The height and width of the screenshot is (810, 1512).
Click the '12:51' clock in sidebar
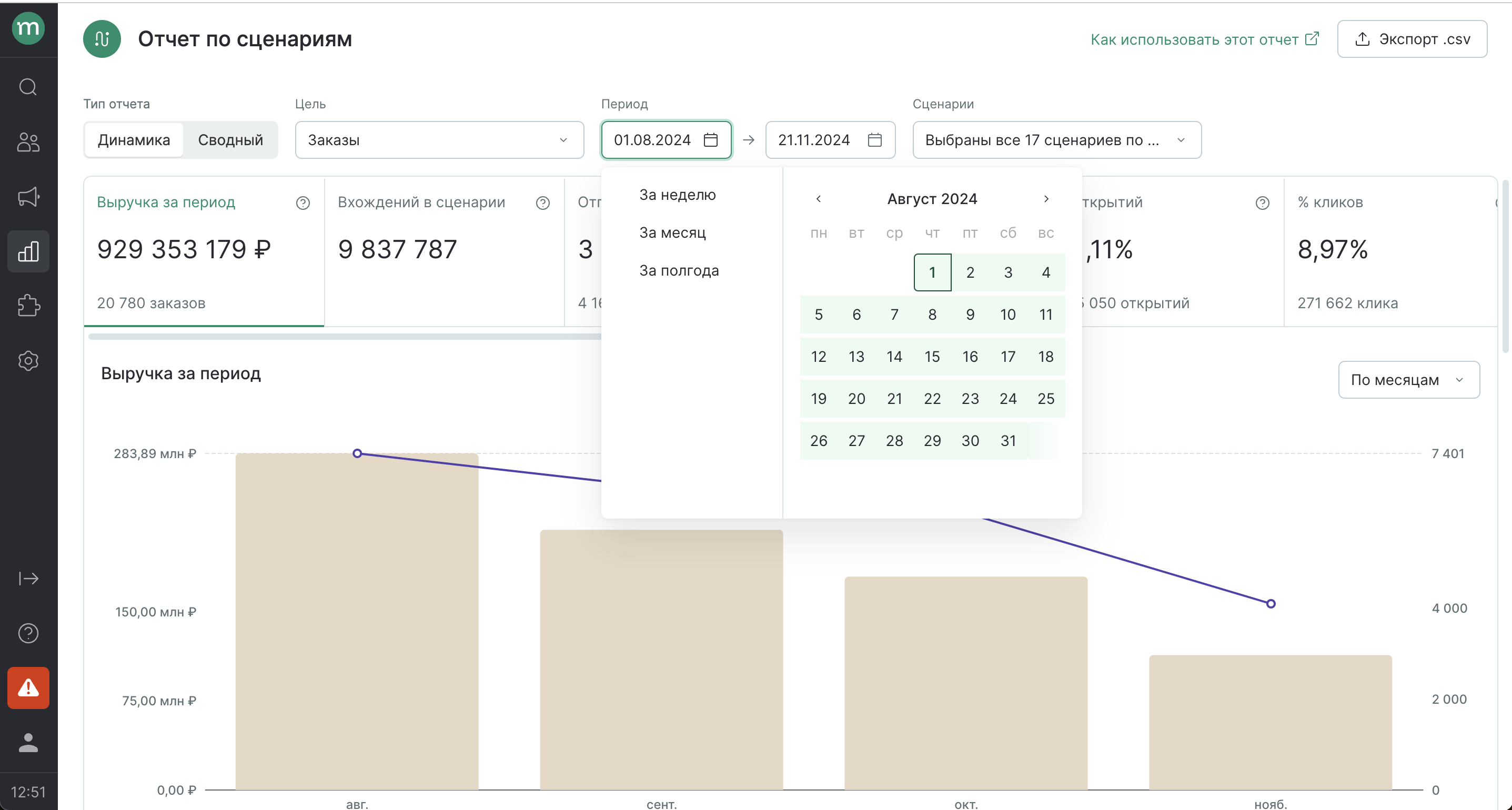(x=28, y=792)
